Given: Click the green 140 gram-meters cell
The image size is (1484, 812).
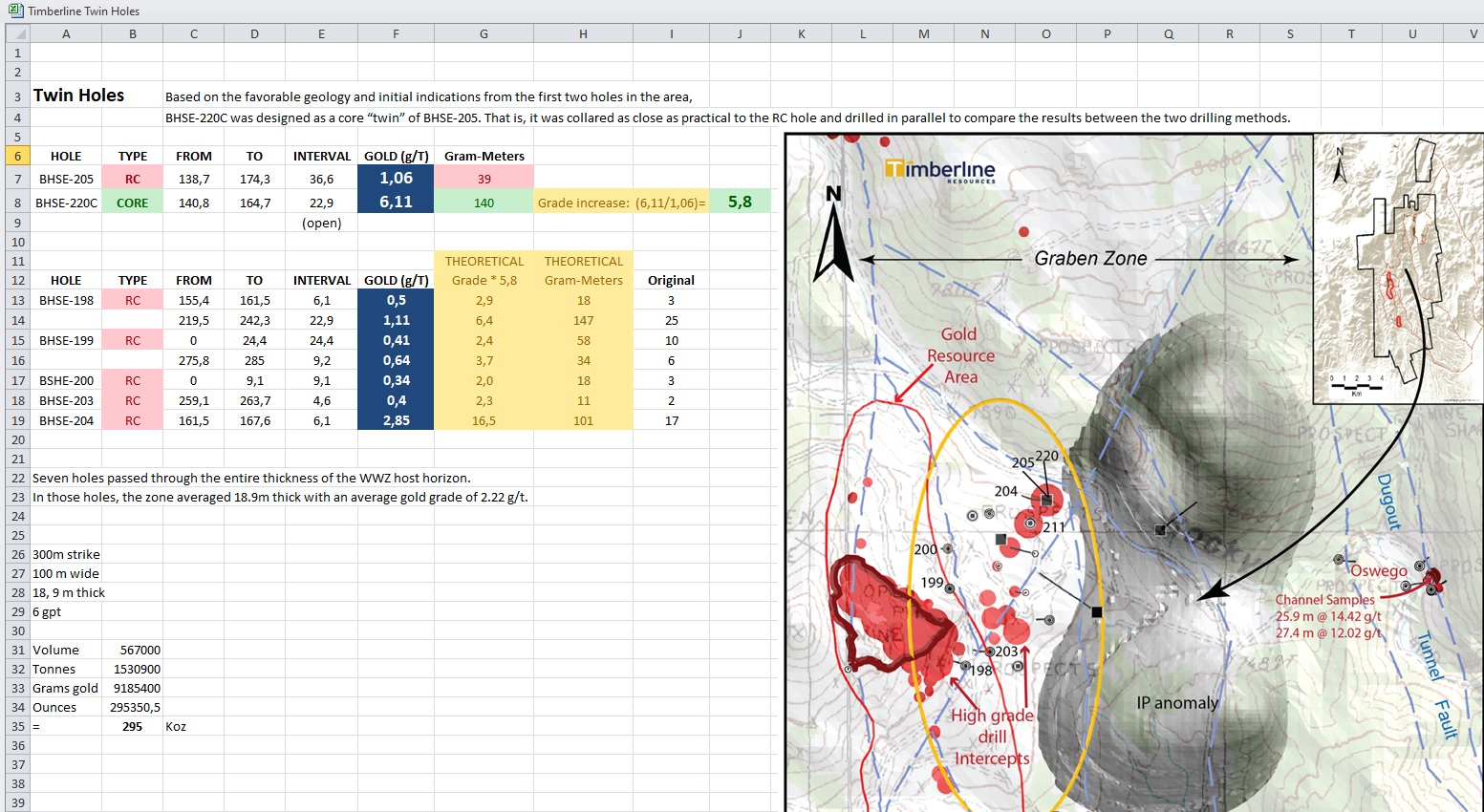Looking at the screenshot, I should click(484, 203).
